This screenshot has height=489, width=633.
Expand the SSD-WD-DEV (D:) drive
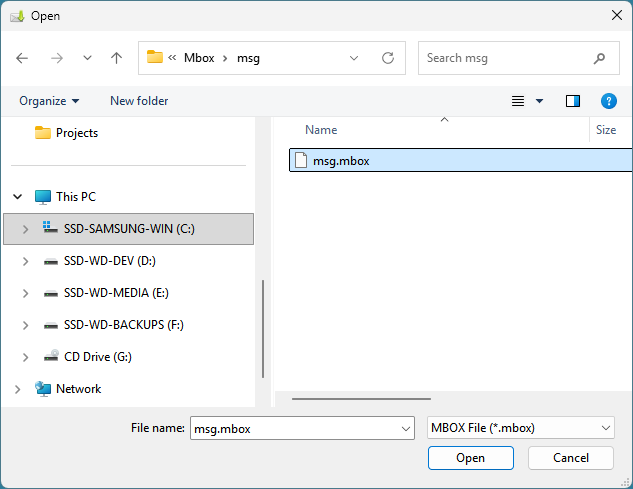(x=25, y=261)
